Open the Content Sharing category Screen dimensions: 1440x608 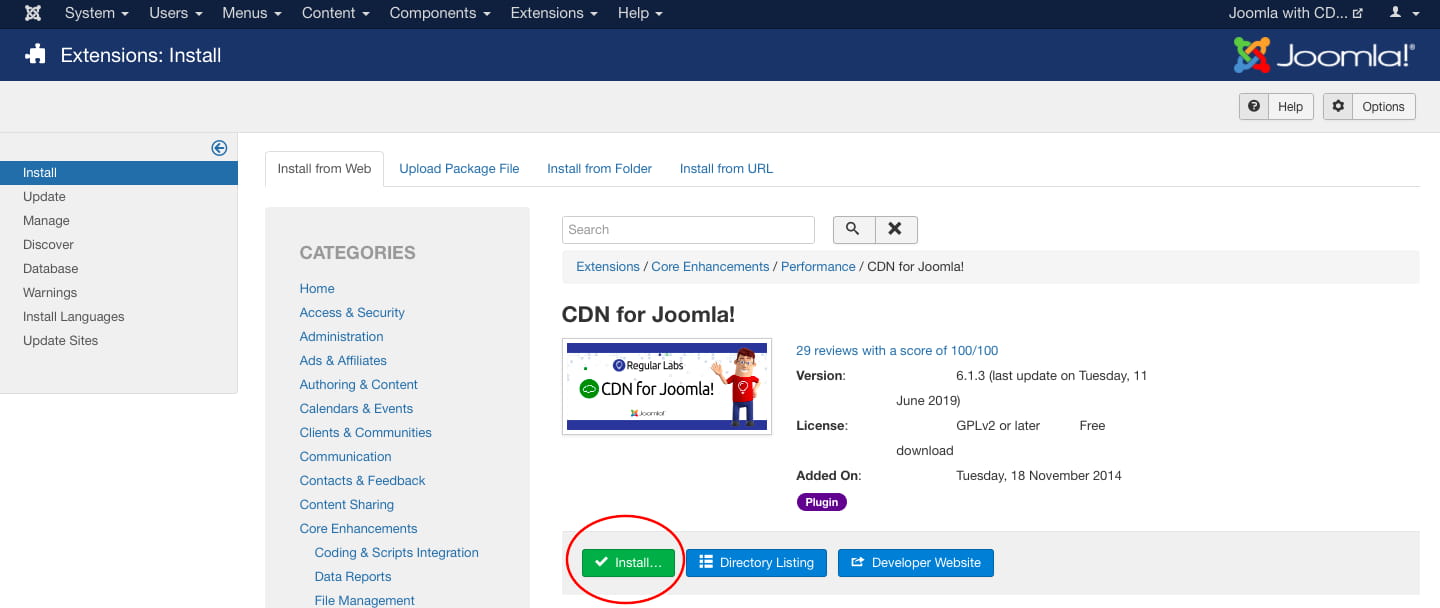coord(347,505)
